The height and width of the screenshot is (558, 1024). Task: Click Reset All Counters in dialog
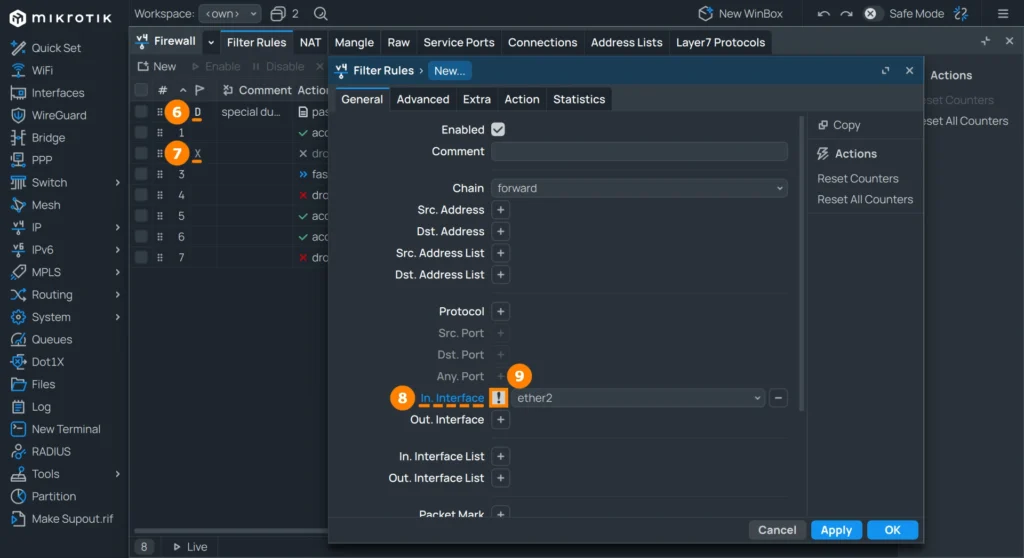(865, 199)
